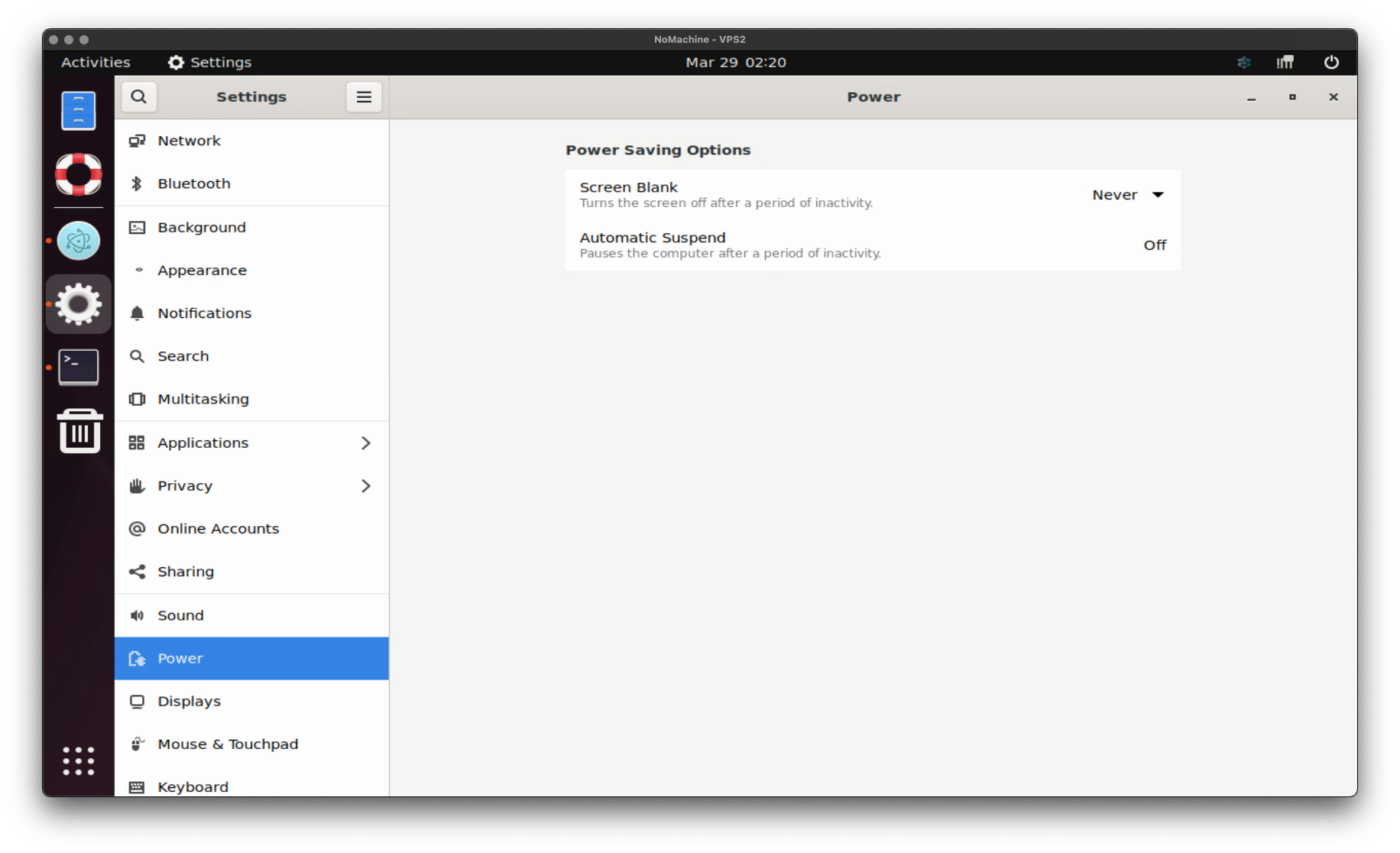Select the Appearance icon
The image size is (1400, 853).
pyautogui.click(x=138, y=270)
